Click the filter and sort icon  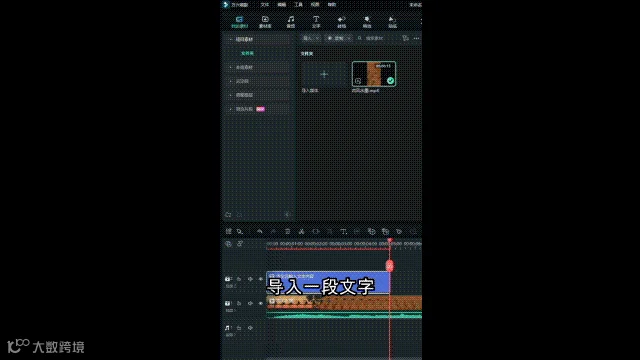pyautogui.click(x=405, y=38)
